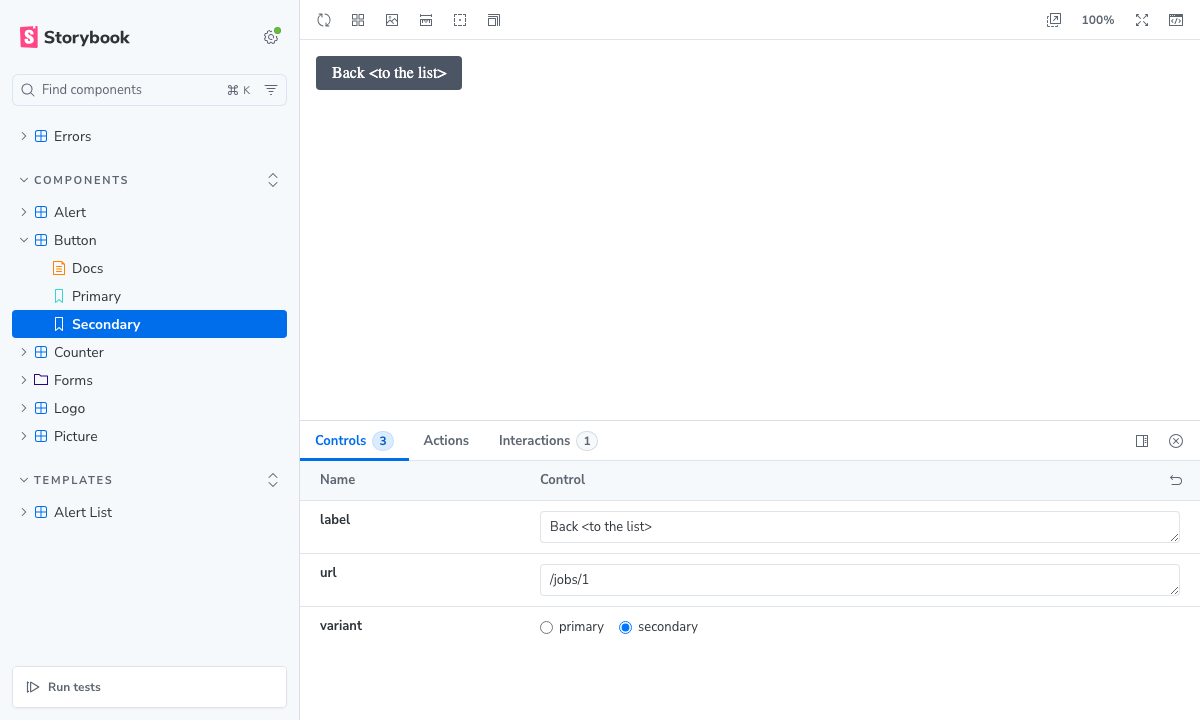This screenshot has width=1200, height=720.
Task: Switch to the Actions tab
Action: click(446, 441)
